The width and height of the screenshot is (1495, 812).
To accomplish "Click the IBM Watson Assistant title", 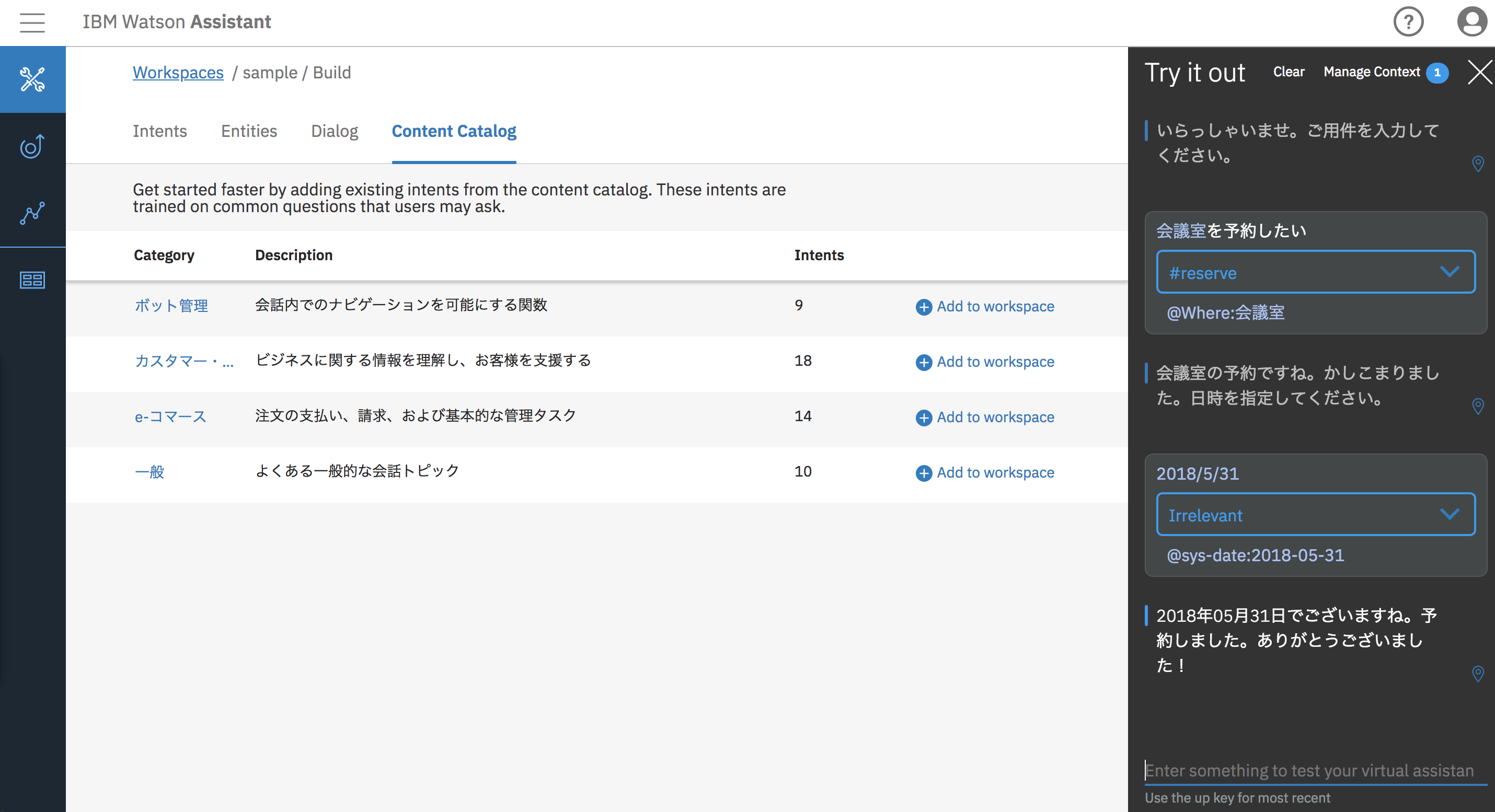I will tap(177, 22).
